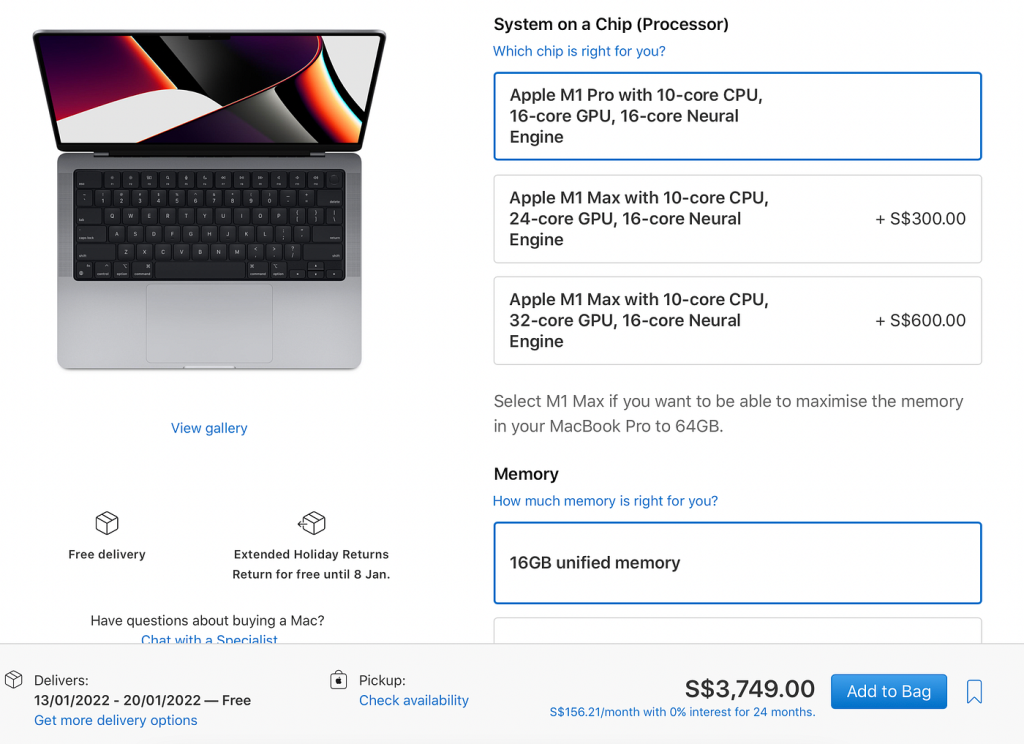Click the Free delivery box icon
The height and width of the screenshot is (744, 1024).
(107, 523)
